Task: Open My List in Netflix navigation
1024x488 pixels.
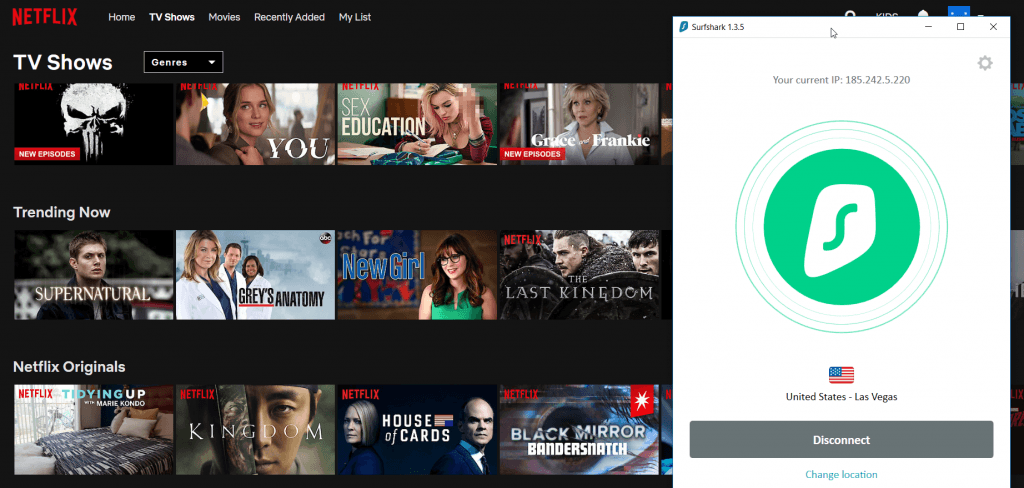Action: click(x=355, y=17)
